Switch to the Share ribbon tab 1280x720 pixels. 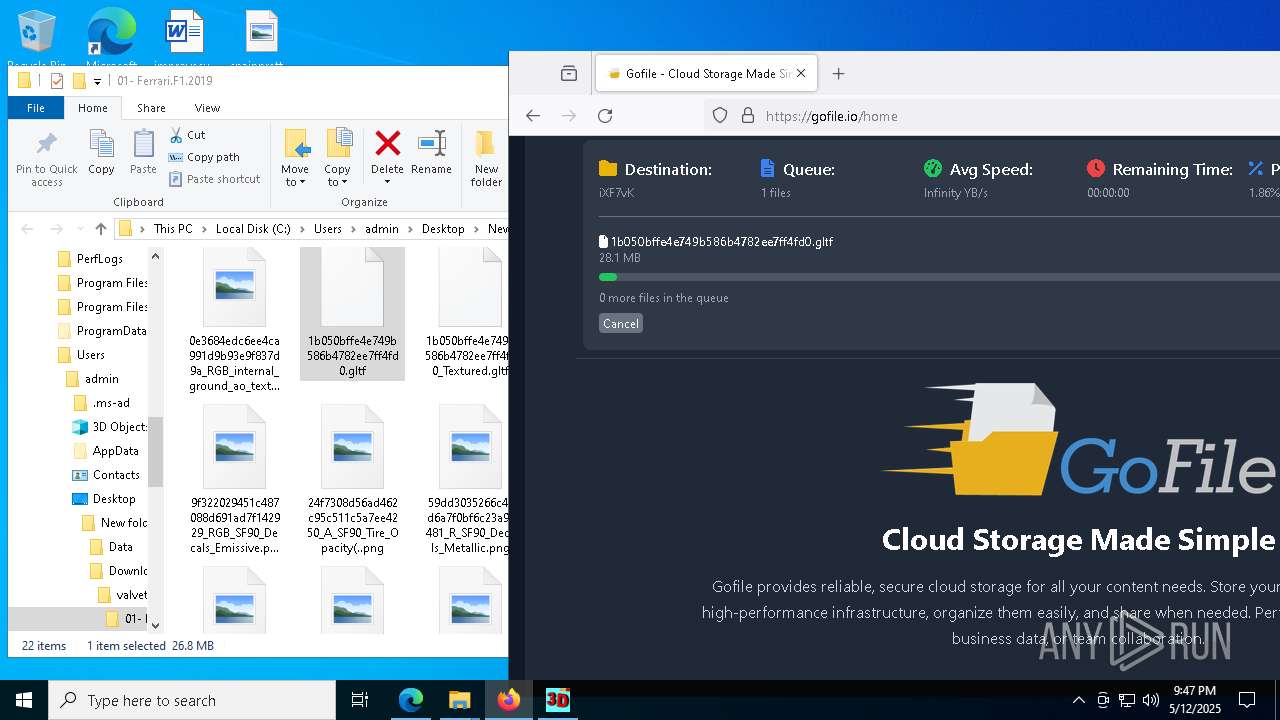[151, 108]
